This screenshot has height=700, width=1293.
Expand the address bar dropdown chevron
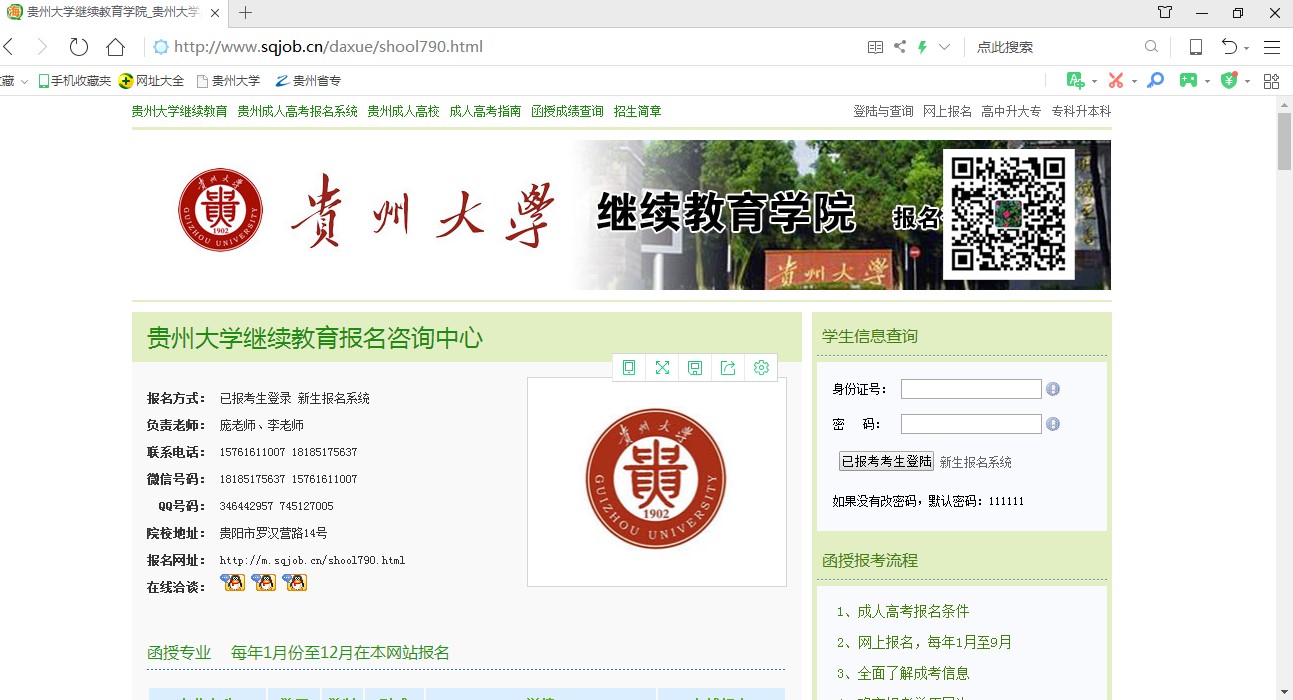point(944,47)
